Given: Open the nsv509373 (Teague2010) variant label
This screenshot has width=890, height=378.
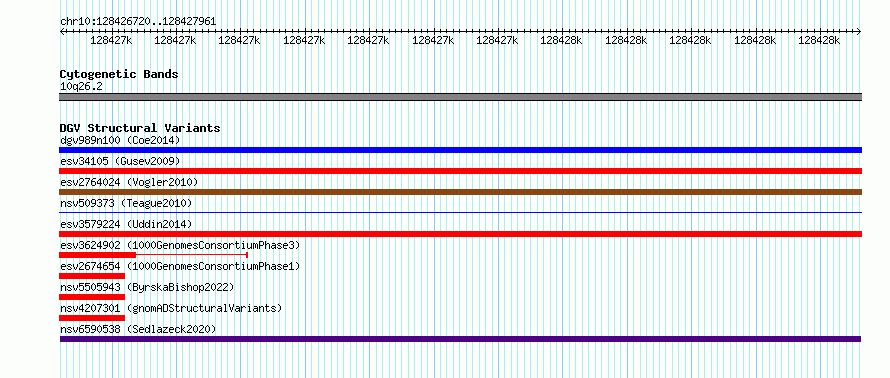Looking at the screenshot, I should pos(126,203).
